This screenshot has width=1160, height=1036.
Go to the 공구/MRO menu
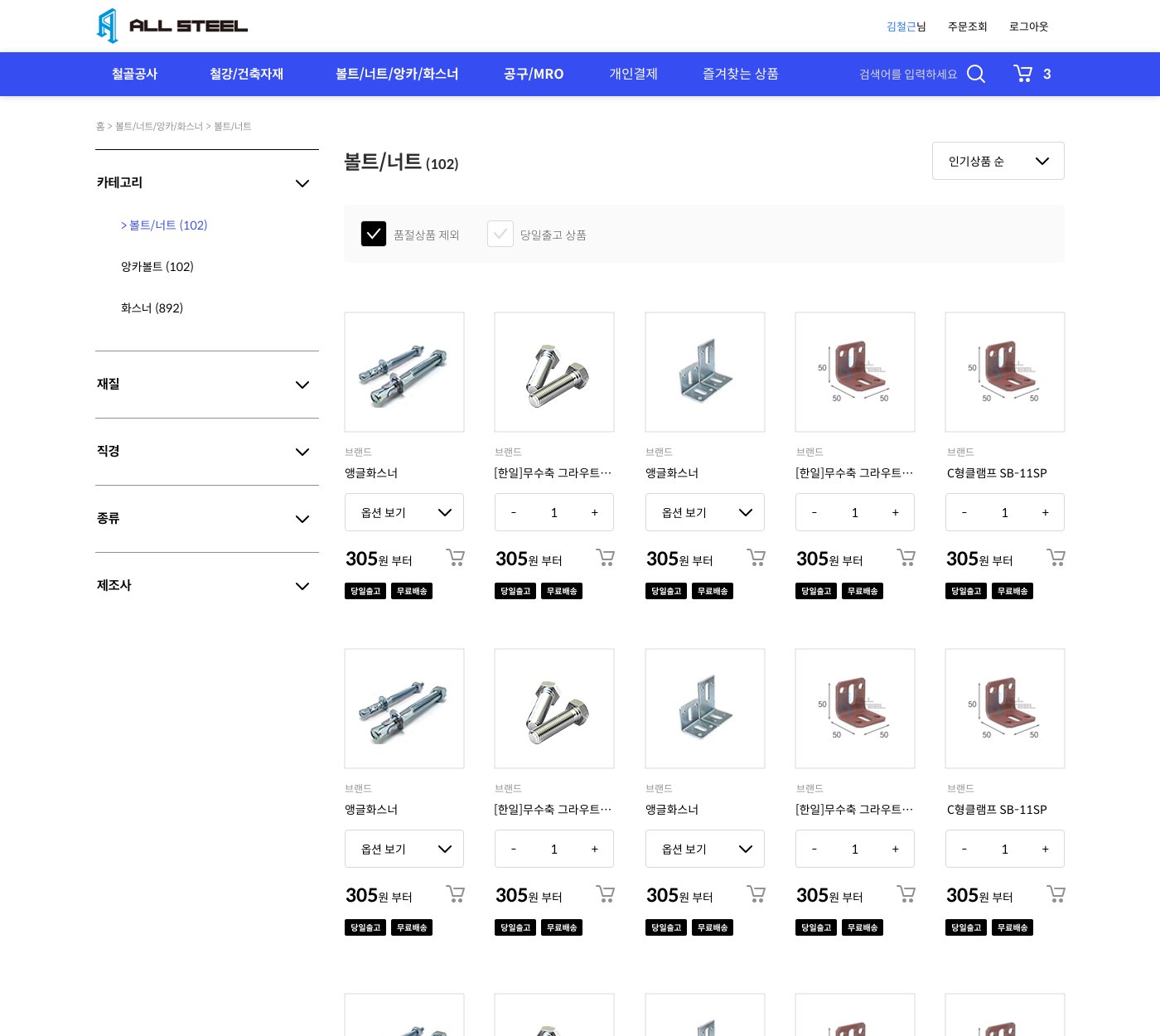[534, 74]
